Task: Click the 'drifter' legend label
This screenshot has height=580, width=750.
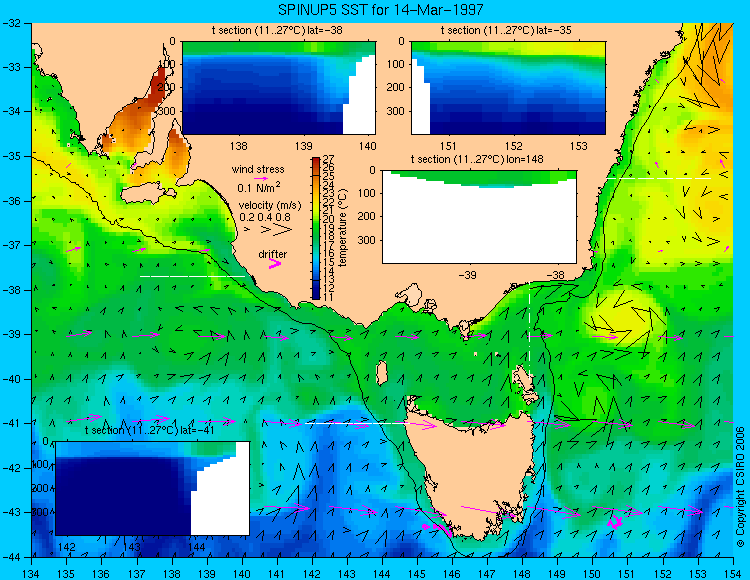Action: [273, 254]
